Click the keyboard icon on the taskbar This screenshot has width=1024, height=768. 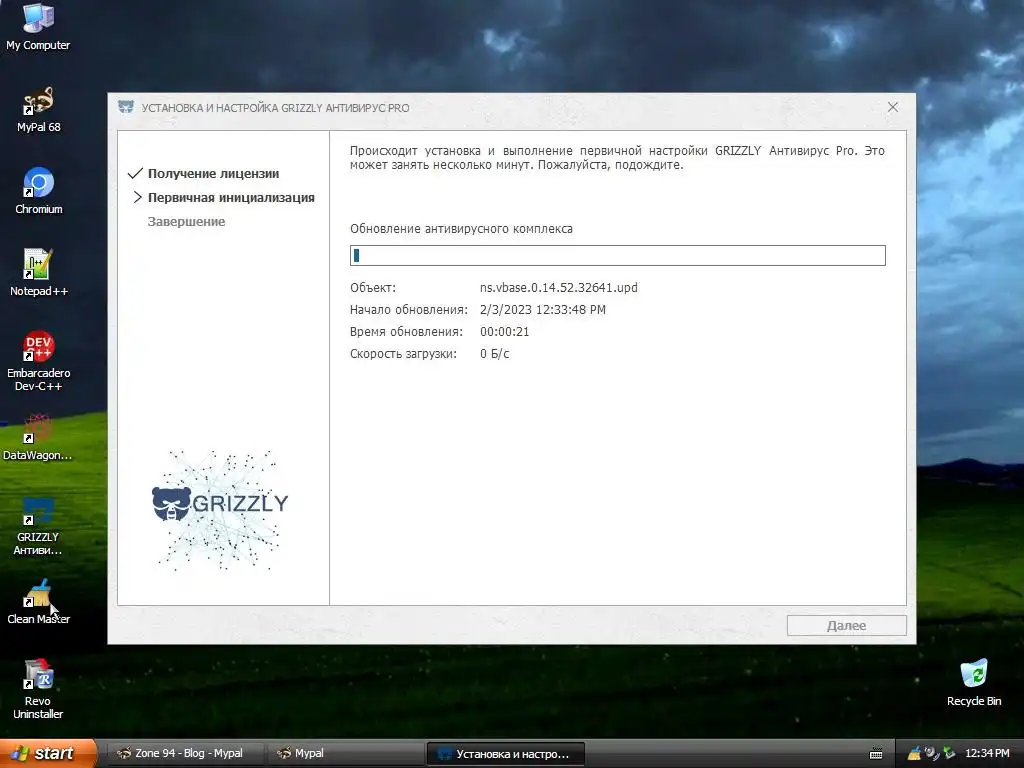click(876, 754)
